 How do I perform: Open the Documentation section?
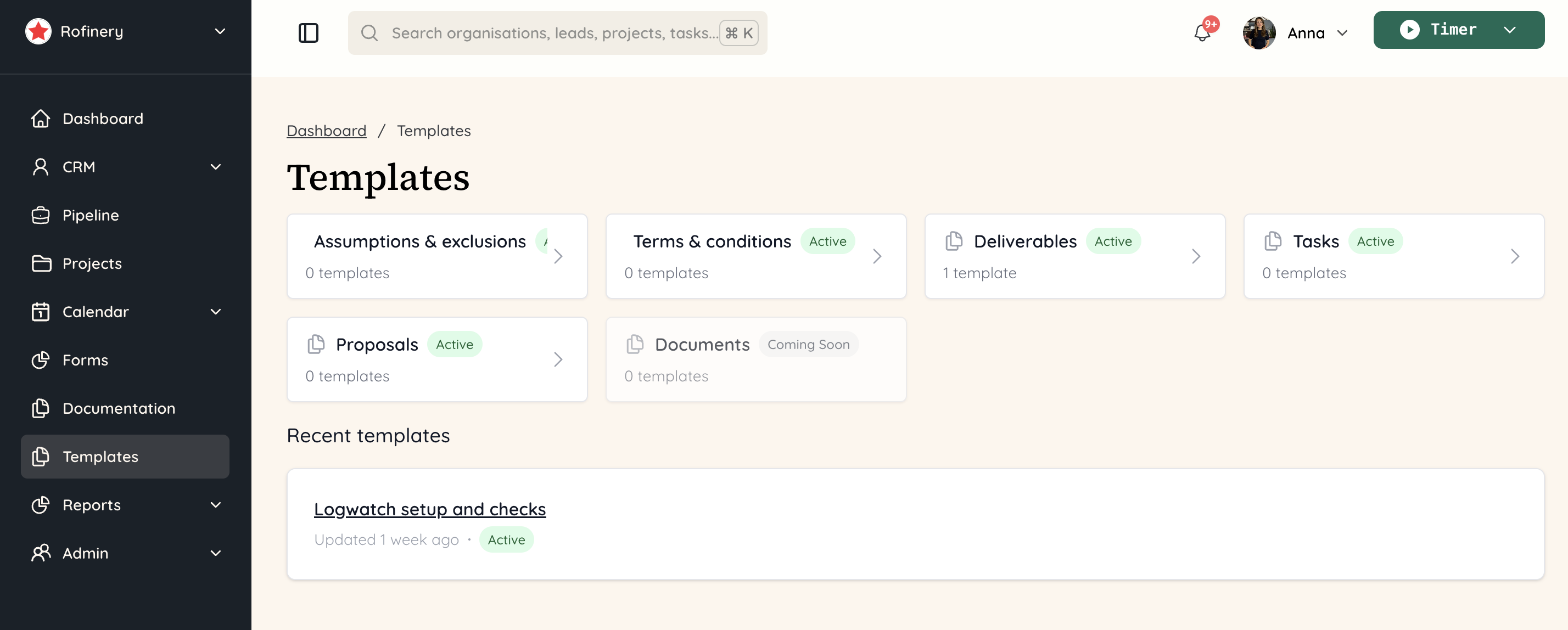pos(119,408)
